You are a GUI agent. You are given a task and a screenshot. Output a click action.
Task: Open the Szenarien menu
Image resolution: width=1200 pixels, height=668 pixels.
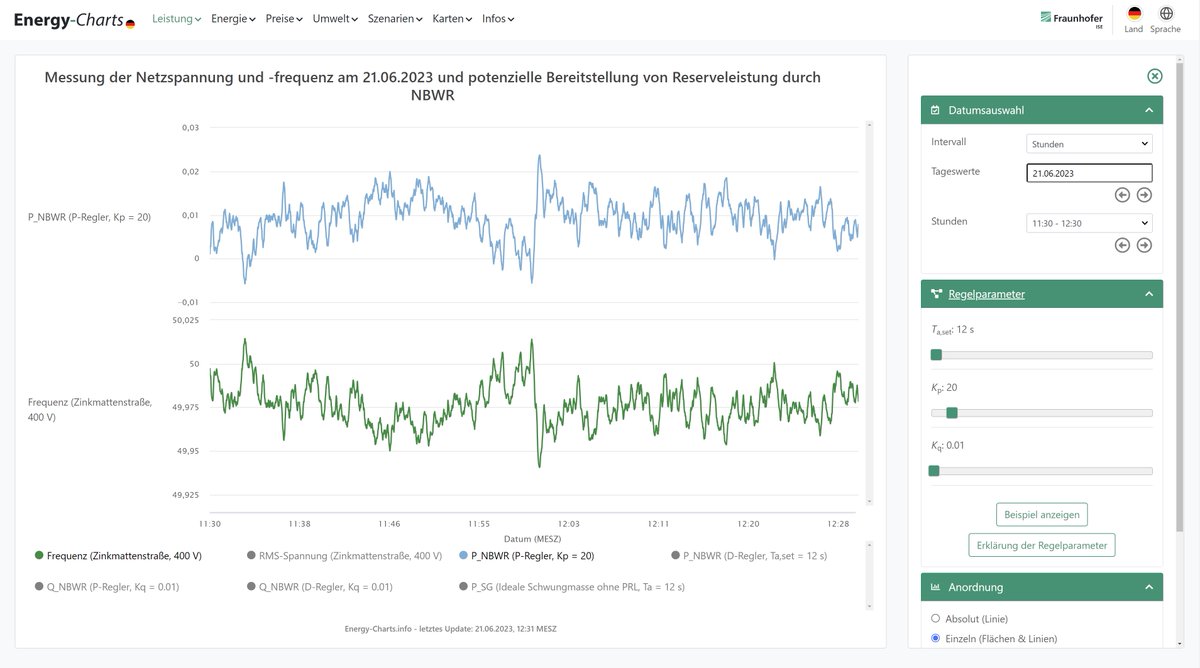pos(395,19)
